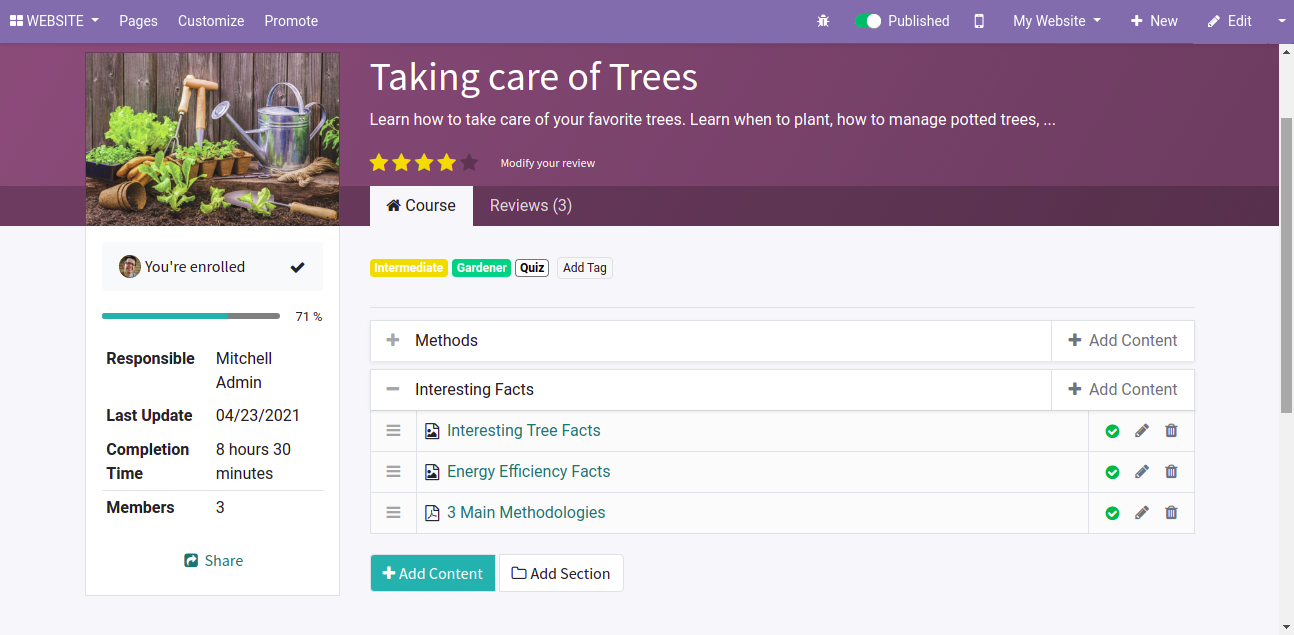Open mobile preview phone icon
The width and height of the screenshot is (1294, 635).
coord(979,21)
